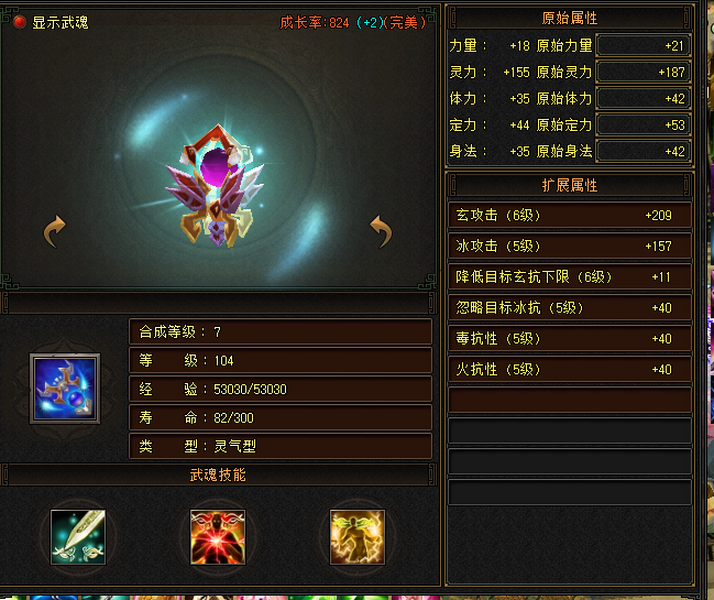Click the 原始身法 +42 value field
Screen dimensions: 714x600
643,151
